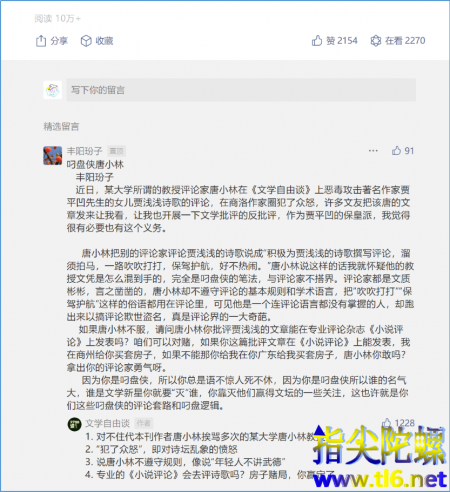Click the favorite (收藏) cube icon
Viewport: 450px width, 492px height.
pyautogui.click(x=86, y=41)
